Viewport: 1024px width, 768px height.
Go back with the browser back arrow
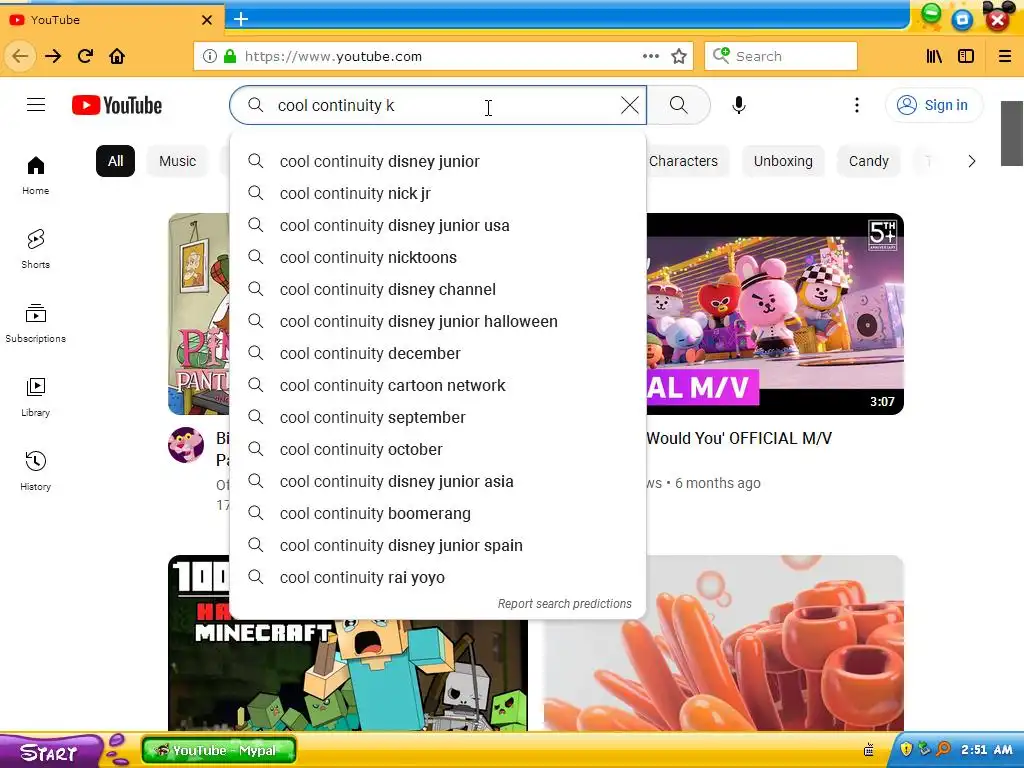(x=20, y=56)
